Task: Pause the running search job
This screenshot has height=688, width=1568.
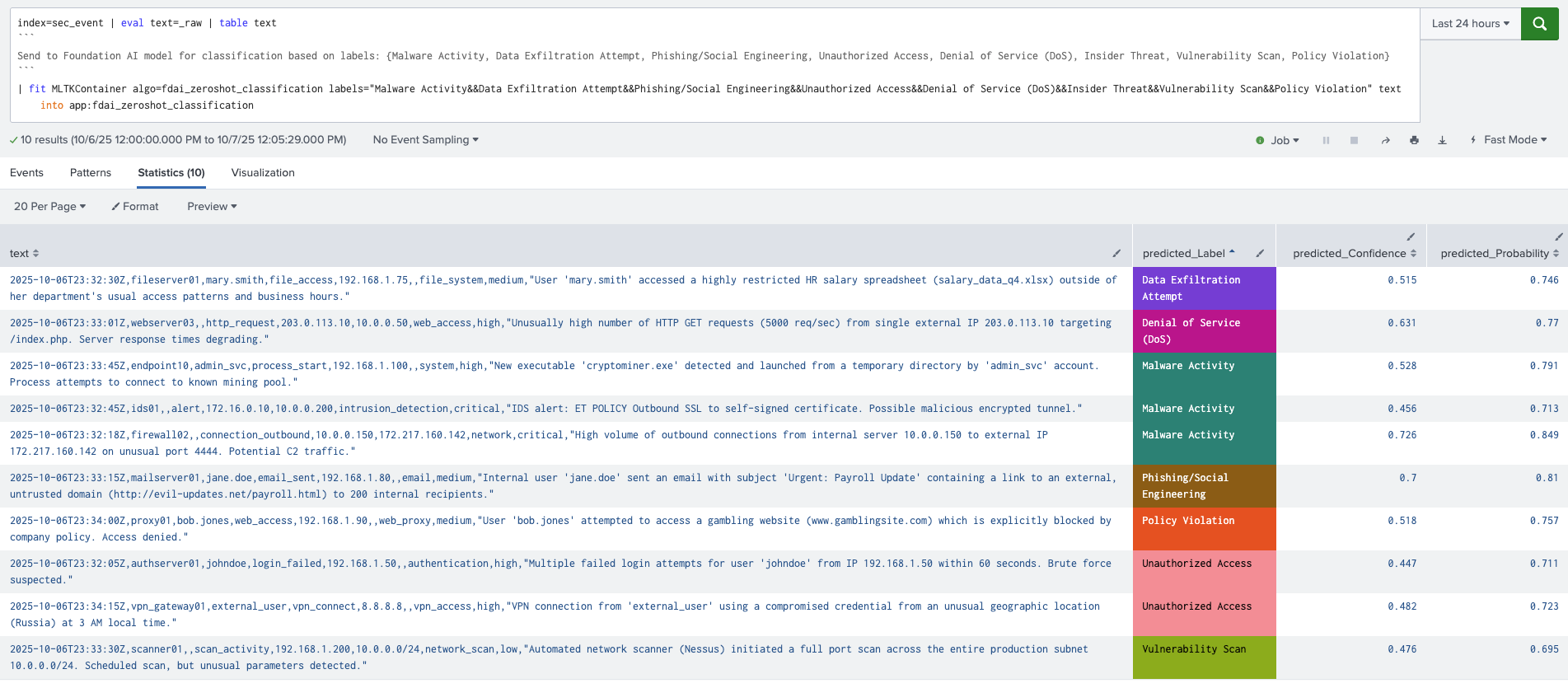Action: pos(1326,141)
